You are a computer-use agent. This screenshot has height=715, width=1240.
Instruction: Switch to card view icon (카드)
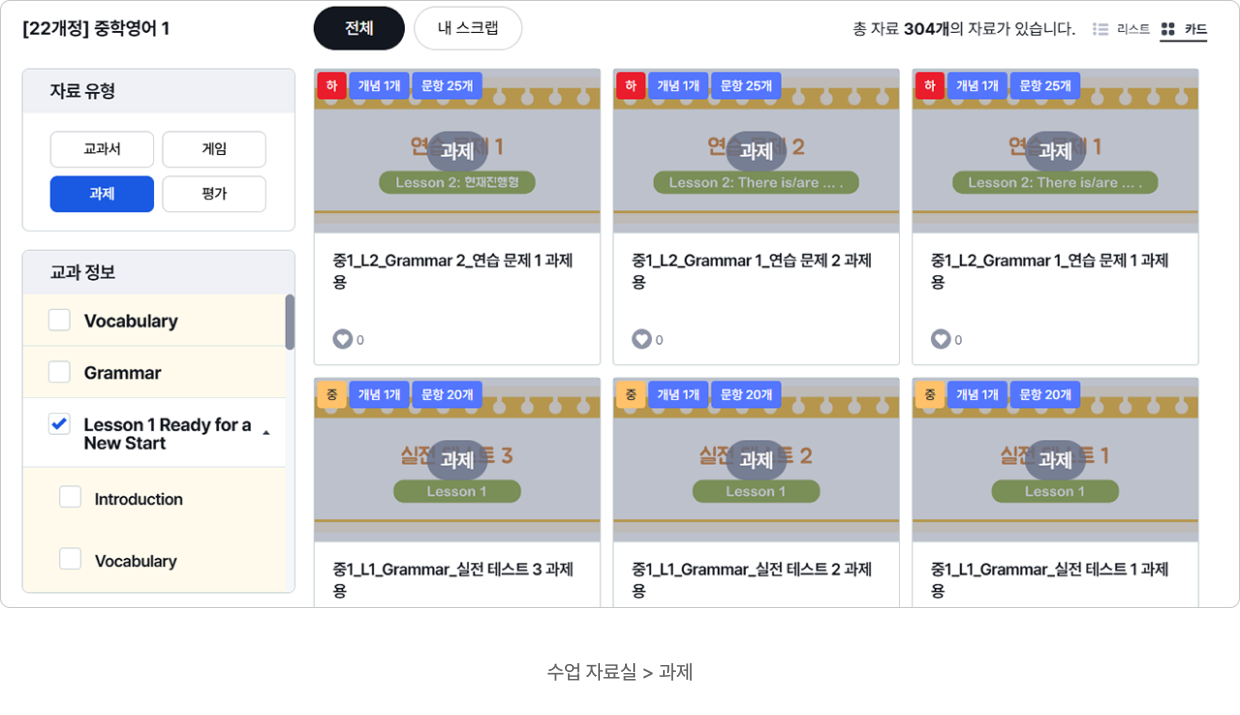1167,29
